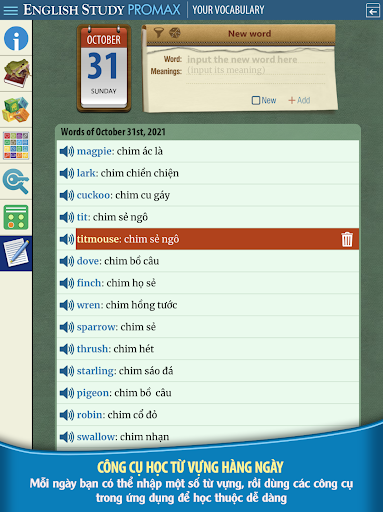Image resolution: width=383 pixels, height=512 pixels.
Task: Click the filter funnel icon
Action: tap(159, 33)
